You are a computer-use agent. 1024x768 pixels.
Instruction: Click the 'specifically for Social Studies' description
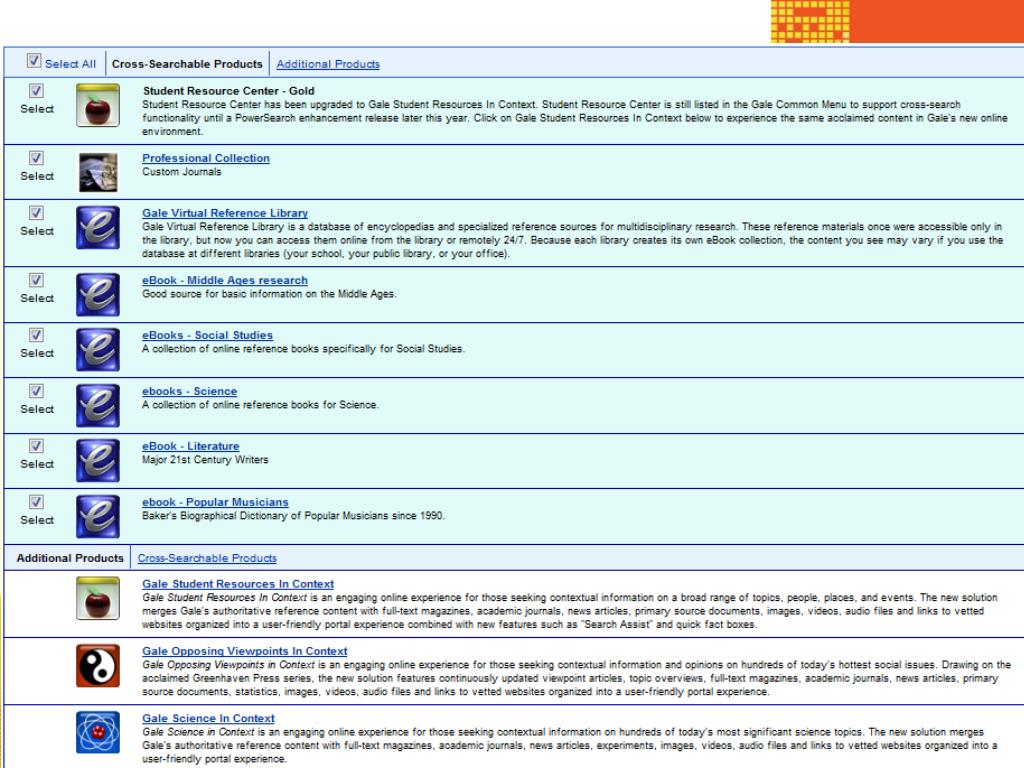click(303, 349)
